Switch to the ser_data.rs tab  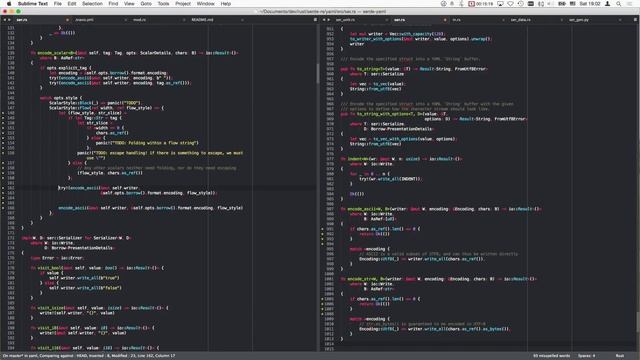pos(520,20)
